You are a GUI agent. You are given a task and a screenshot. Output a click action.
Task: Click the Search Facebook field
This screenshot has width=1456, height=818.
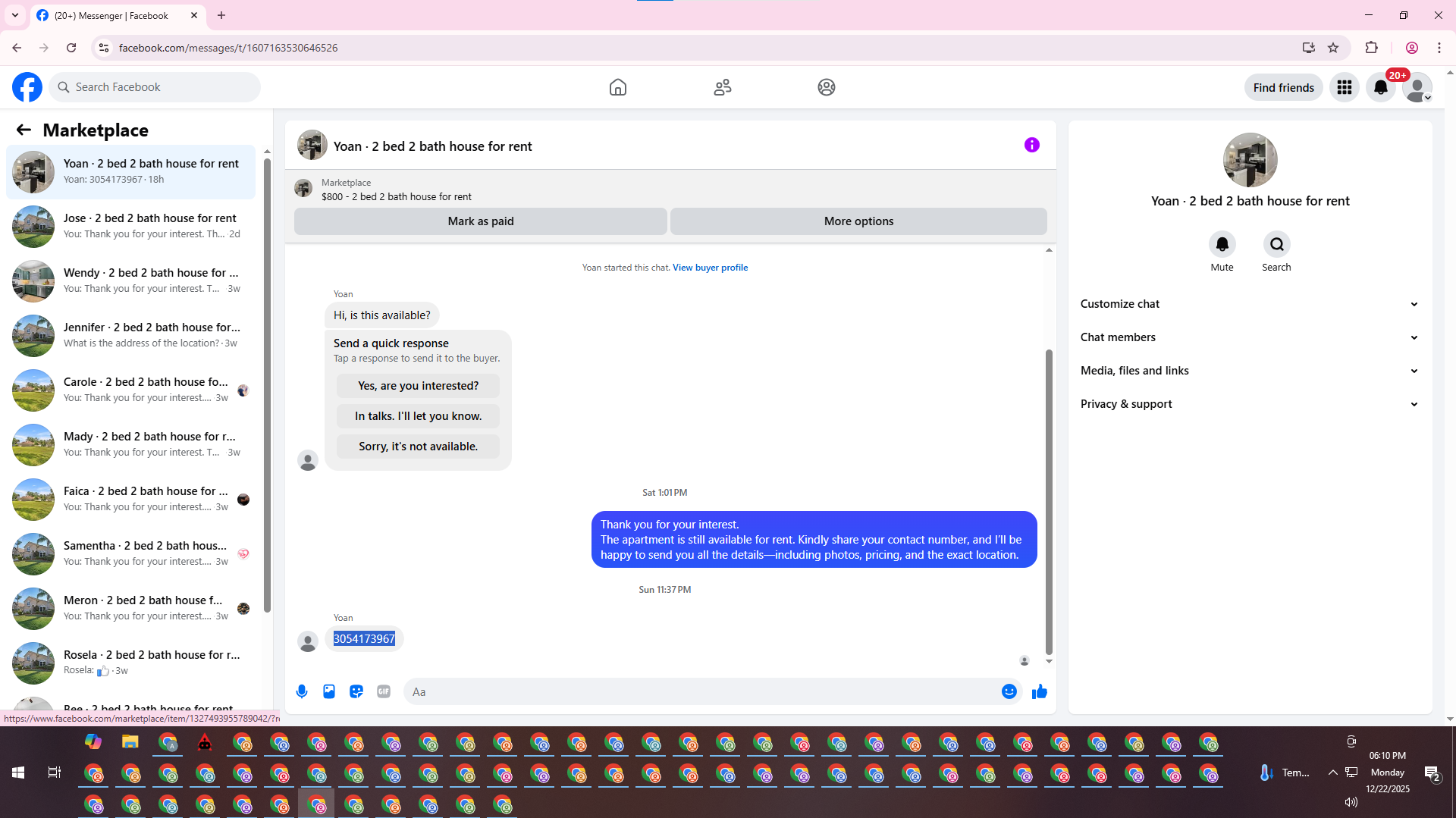[155, 87]
